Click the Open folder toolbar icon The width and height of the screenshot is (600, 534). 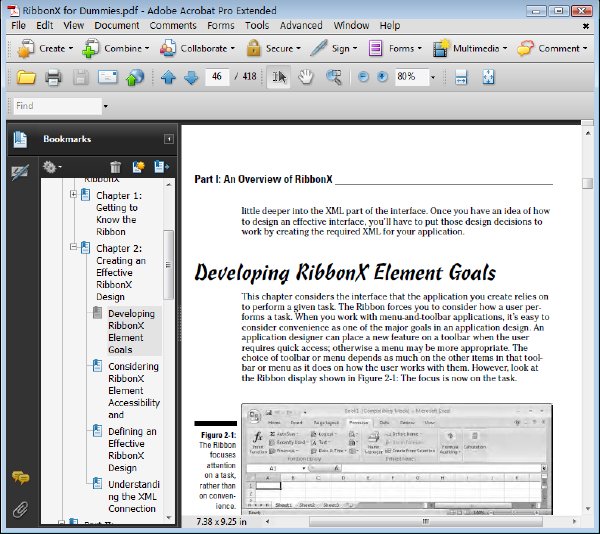[26, 77]
